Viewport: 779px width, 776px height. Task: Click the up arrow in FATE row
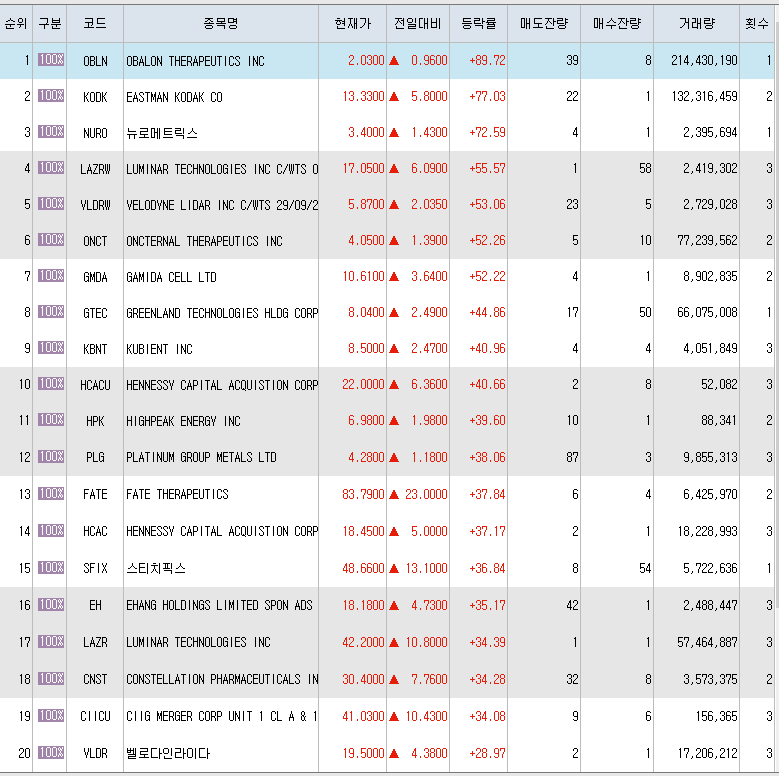(x=394, y=494)
